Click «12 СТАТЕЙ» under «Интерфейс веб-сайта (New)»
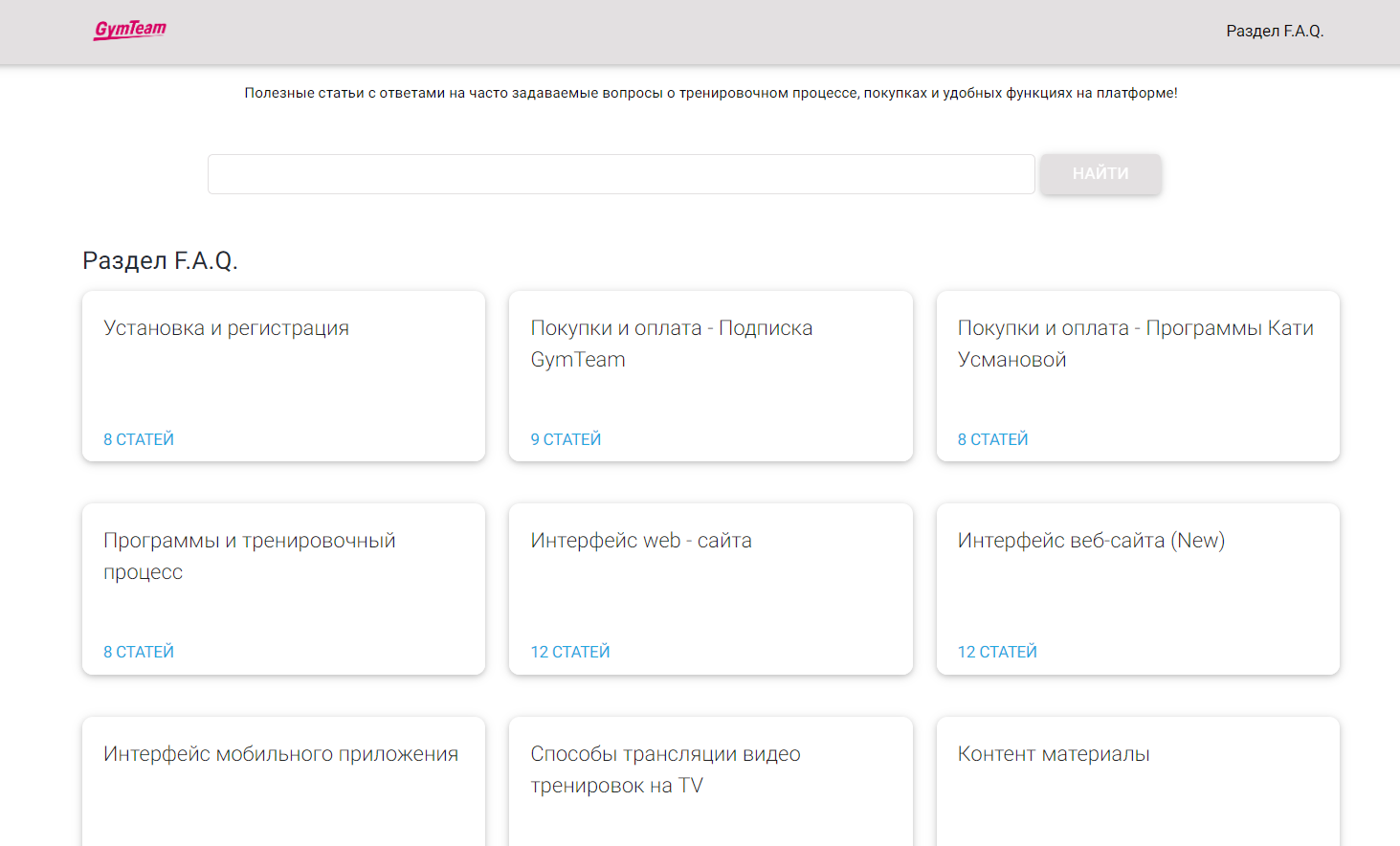 pyautogui.click(x=996, y=651)
